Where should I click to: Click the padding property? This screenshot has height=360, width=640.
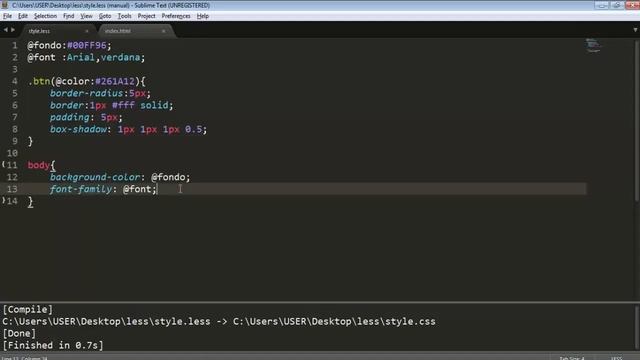pos(70,117)
